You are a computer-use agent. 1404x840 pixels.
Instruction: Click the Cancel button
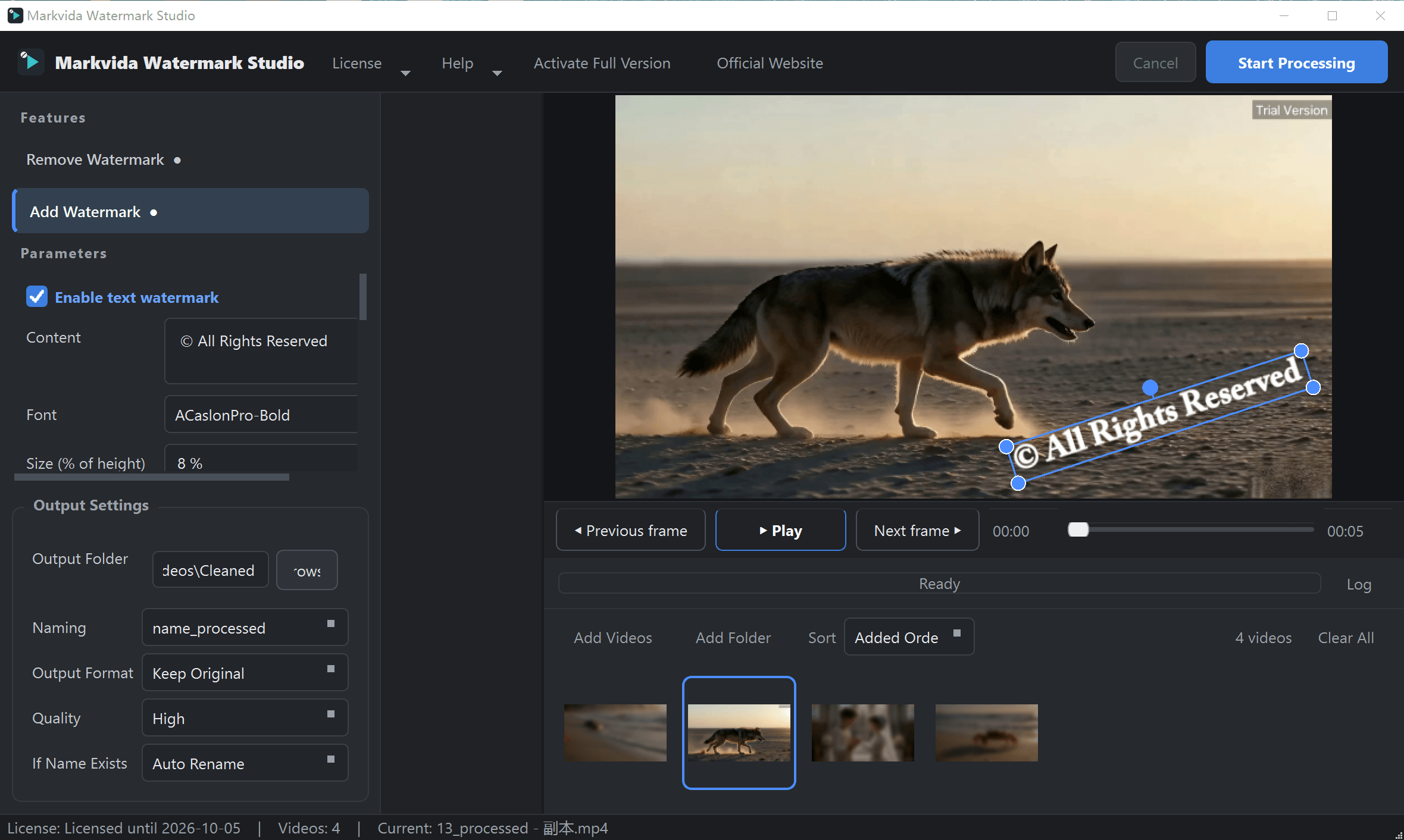(x=1155, y=62)
